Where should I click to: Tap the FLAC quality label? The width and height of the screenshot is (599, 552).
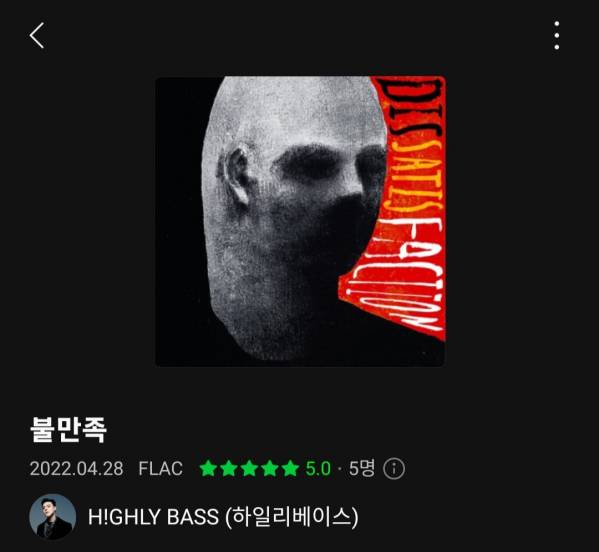(x=160, y=469)
